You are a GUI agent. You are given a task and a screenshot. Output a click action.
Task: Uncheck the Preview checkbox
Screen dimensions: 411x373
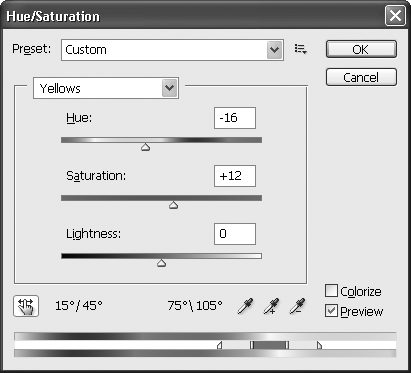[x=331, y=311]
